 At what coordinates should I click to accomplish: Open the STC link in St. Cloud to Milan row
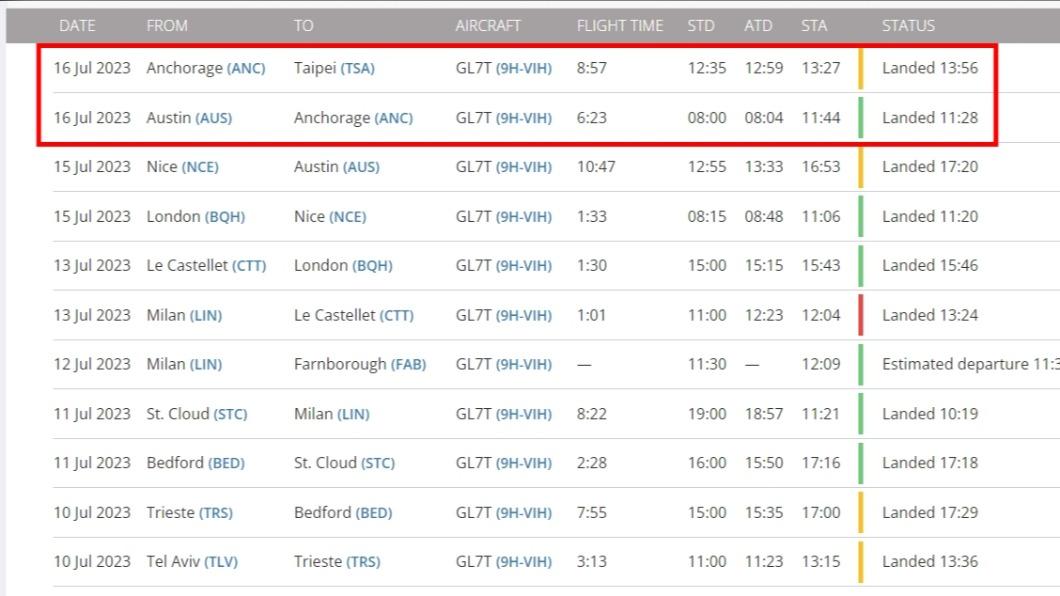[231, 414]
